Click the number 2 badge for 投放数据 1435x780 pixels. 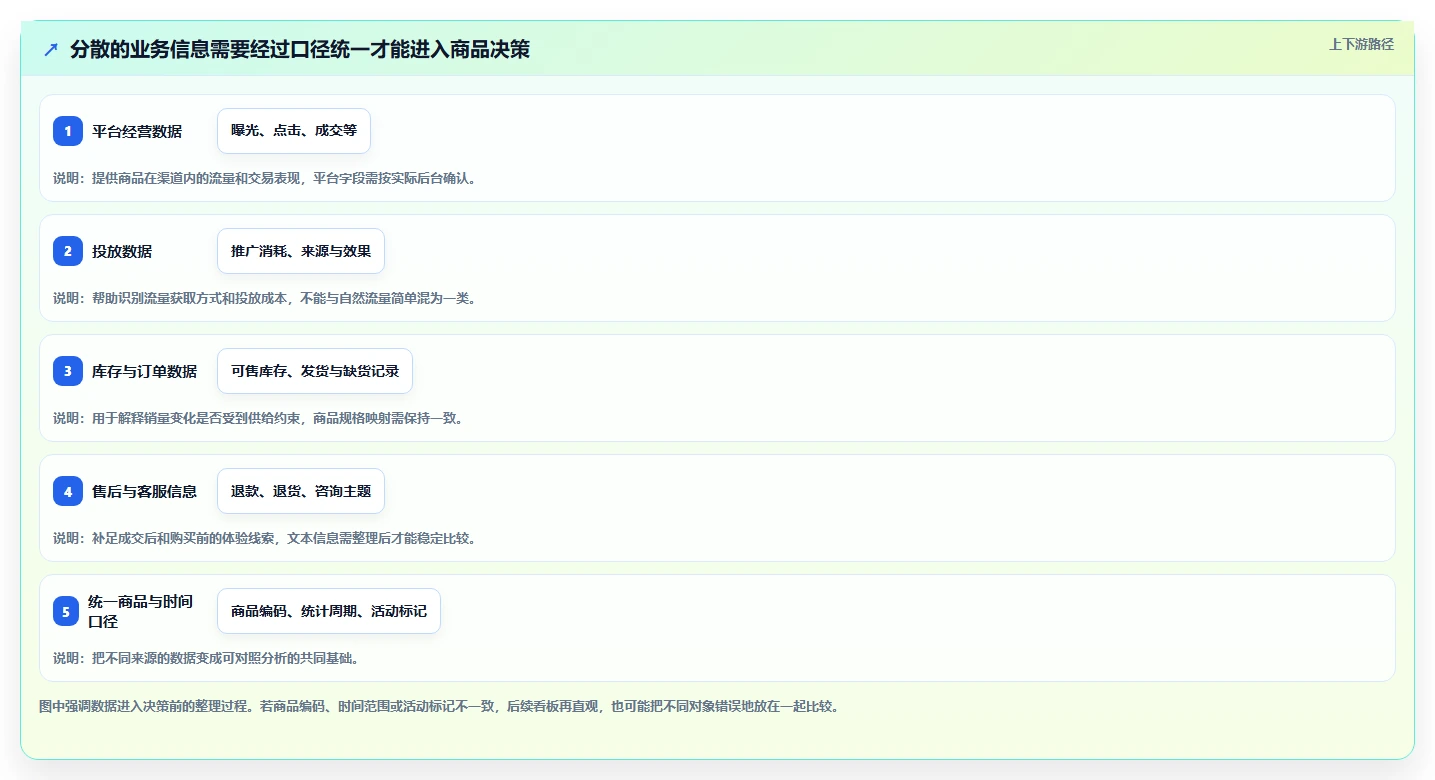tap(68, 251)
